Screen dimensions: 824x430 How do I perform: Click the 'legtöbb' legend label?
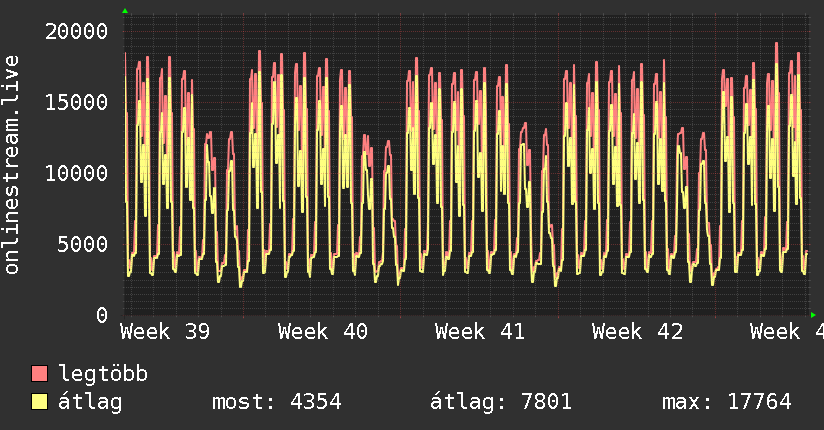click(x=103, y=373)
